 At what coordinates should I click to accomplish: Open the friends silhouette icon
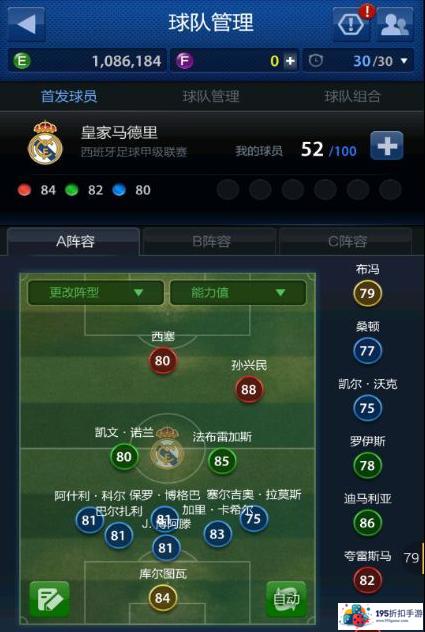[395, 25]
